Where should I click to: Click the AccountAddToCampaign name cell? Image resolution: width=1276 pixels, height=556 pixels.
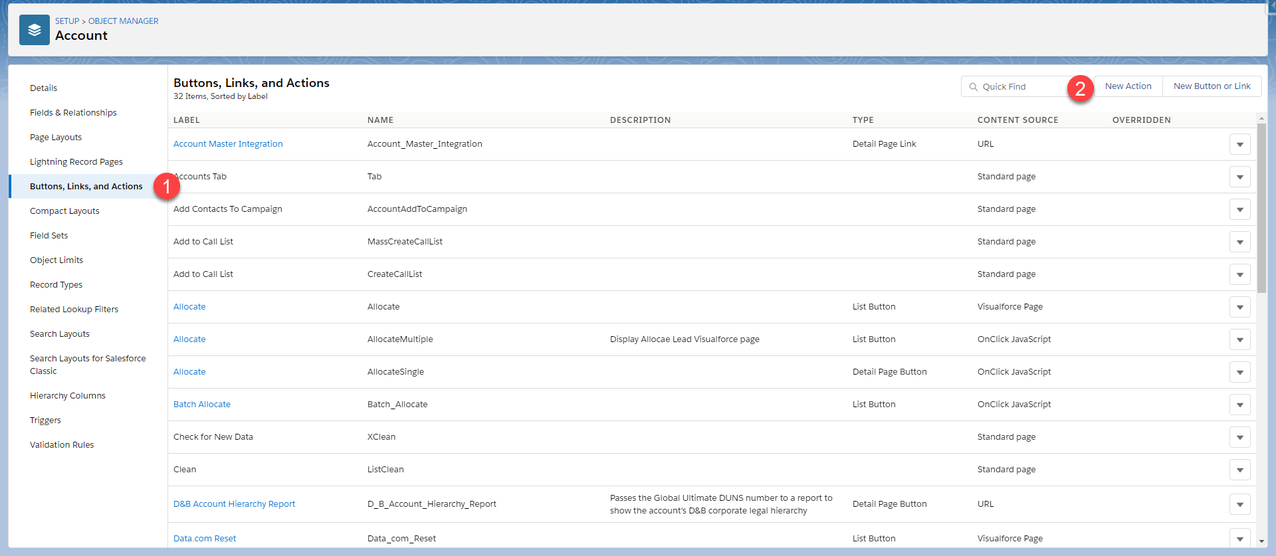pos(417,209)
